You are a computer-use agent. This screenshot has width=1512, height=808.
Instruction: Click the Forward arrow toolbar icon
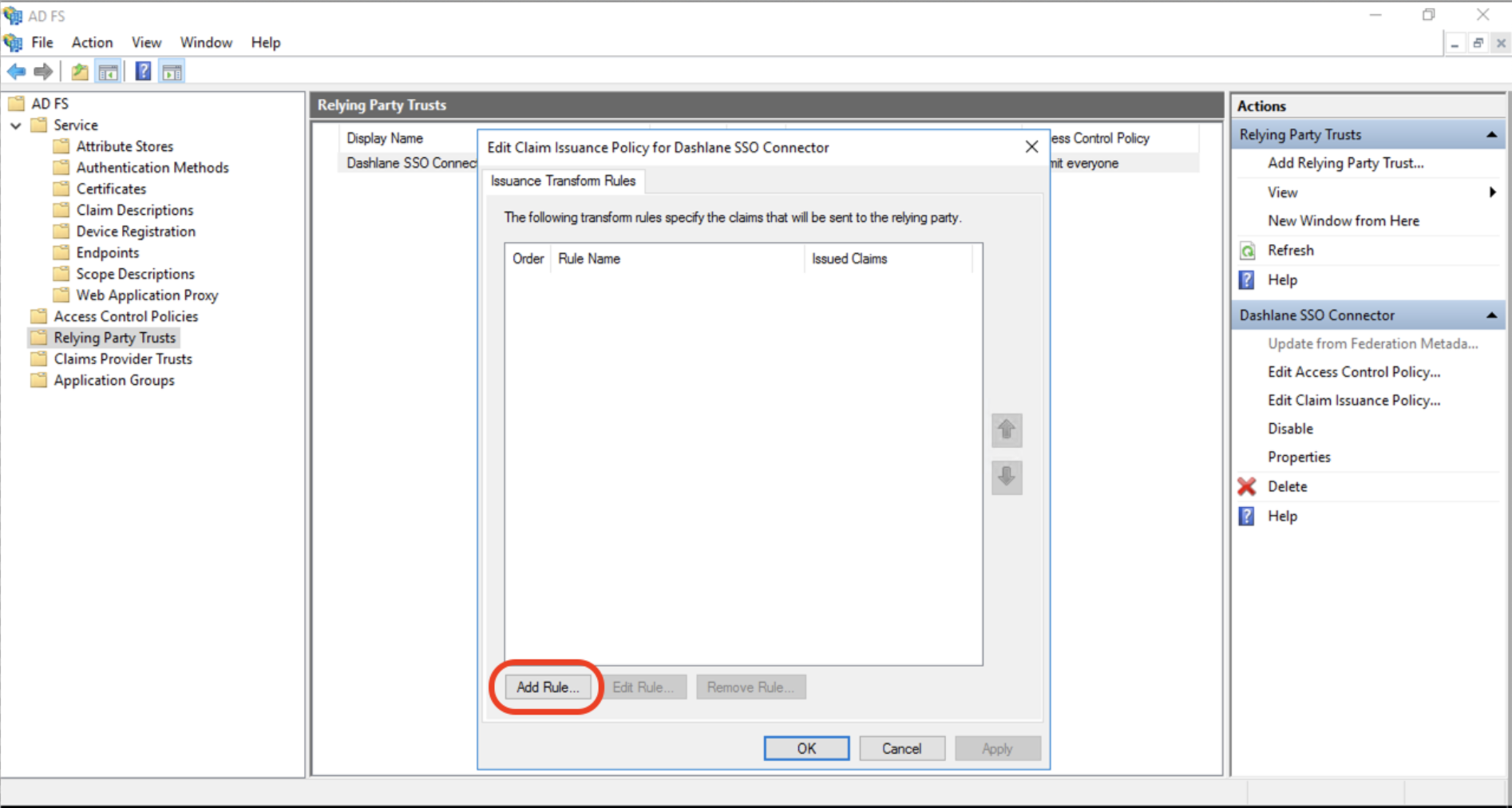[43, 72]
